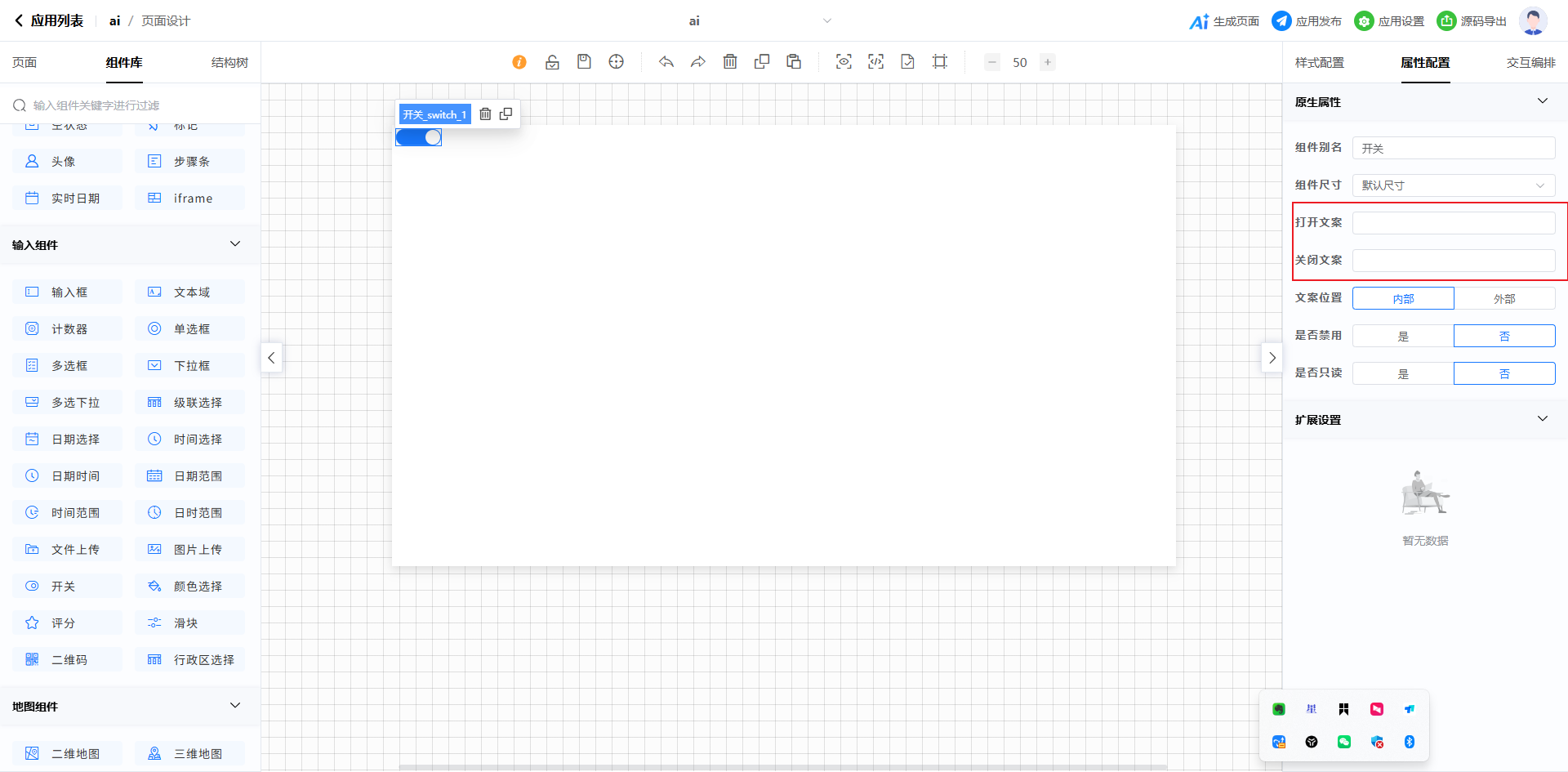Click the trash delete icon in toolbar
Screen dimensions: 1568x772
point(730,62)
